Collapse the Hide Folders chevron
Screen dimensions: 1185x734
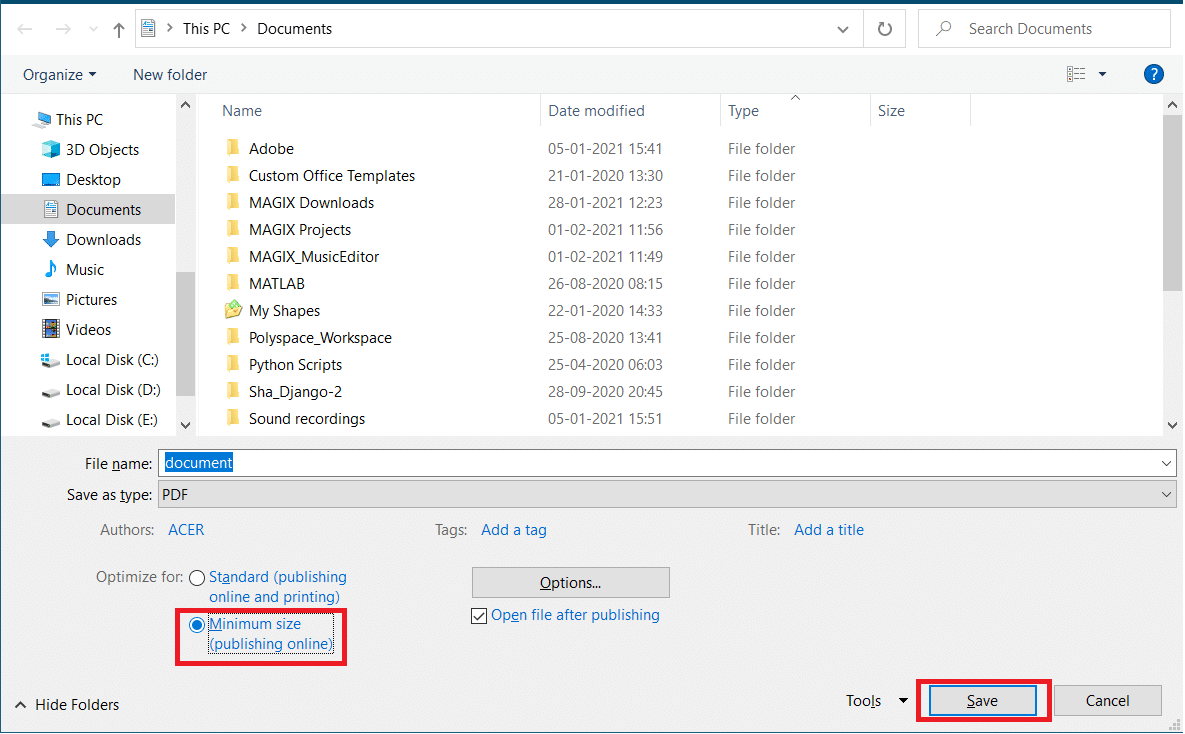20,705
